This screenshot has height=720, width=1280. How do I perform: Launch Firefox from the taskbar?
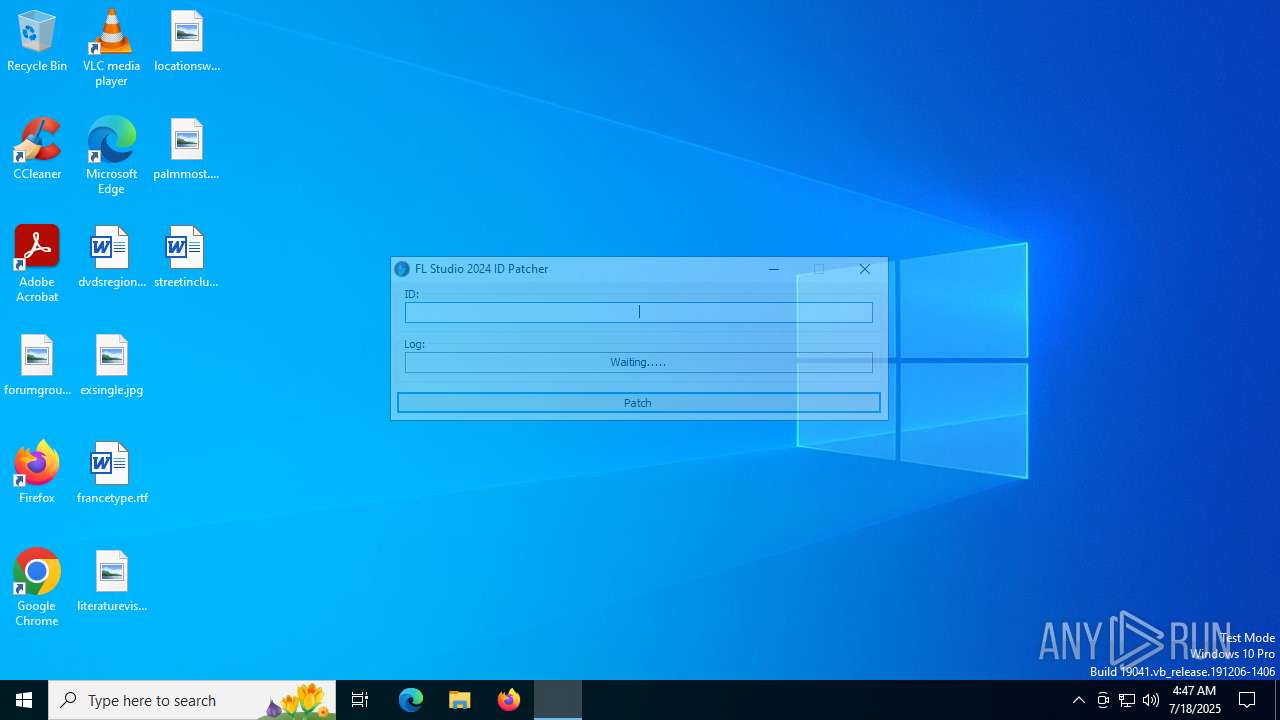coord(509,700)
